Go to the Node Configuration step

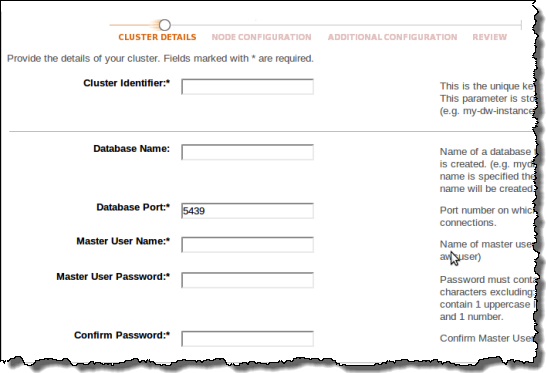pos(262,37)
